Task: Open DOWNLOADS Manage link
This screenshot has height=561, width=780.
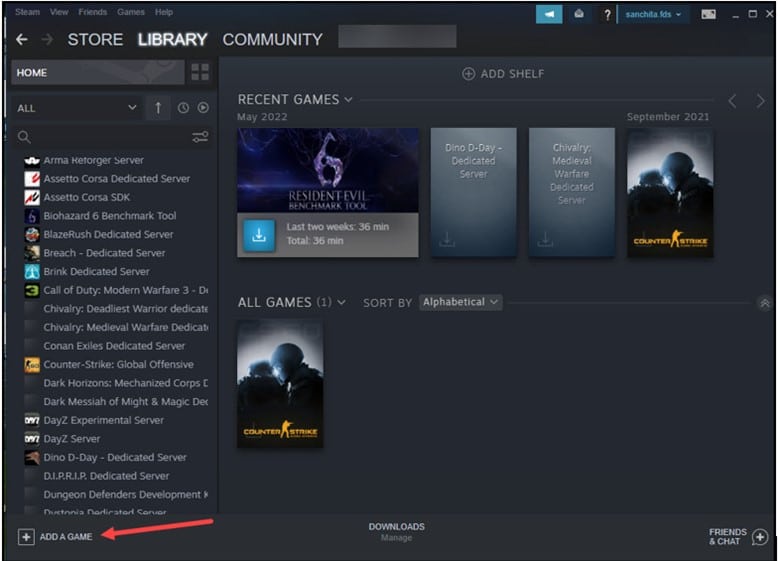Action: pos(396,532)
